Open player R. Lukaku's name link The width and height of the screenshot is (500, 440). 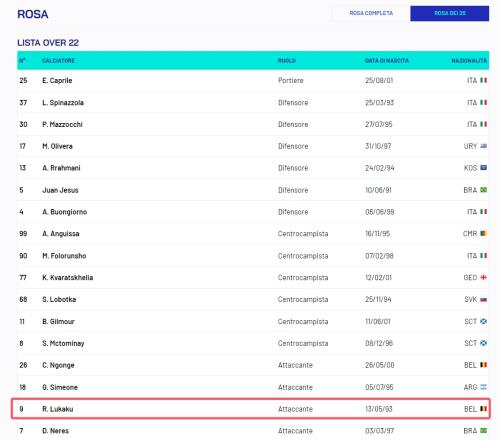(x=58, y=409)
